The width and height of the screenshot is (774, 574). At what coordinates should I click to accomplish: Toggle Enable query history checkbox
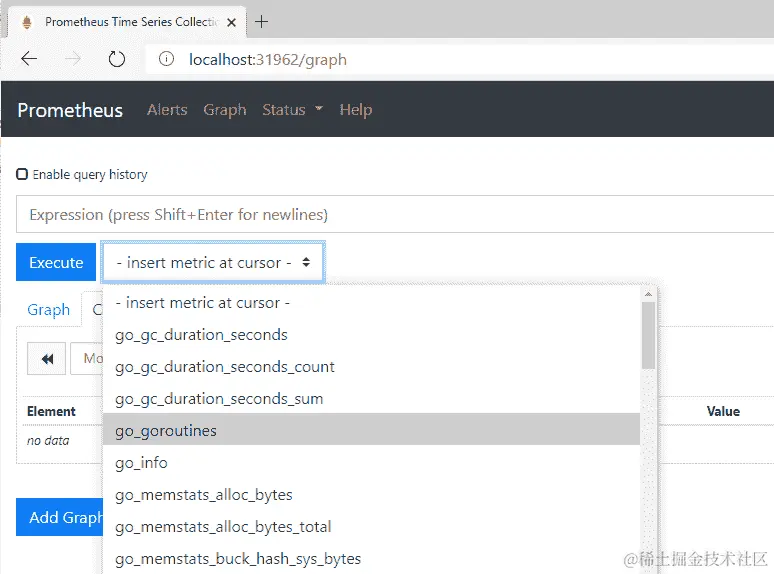coord(22,174)
